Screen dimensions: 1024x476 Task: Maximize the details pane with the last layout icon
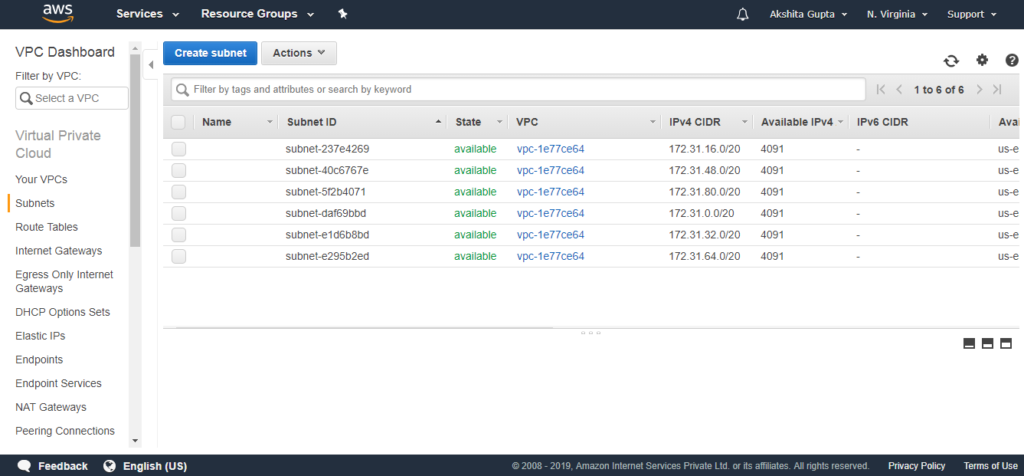pos(1006,343)
